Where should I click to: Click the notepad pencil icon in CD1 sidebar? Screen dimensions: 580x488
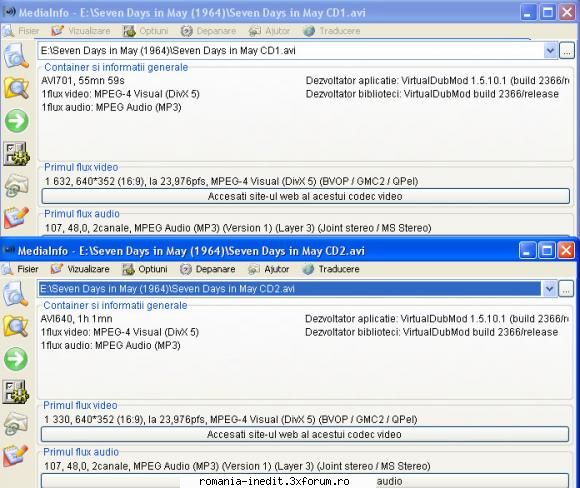17,218
